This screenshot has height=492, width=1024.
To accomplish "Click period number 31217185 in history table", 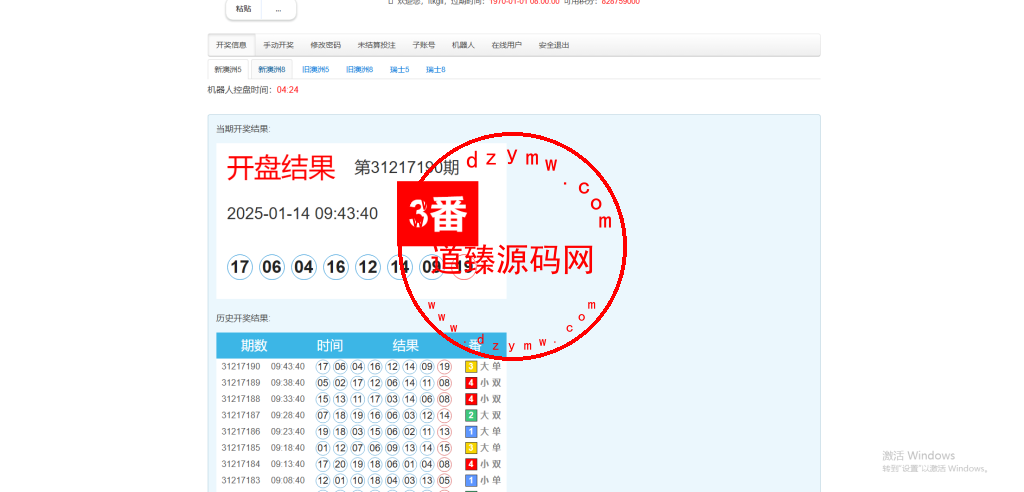I will click(241, 448).
